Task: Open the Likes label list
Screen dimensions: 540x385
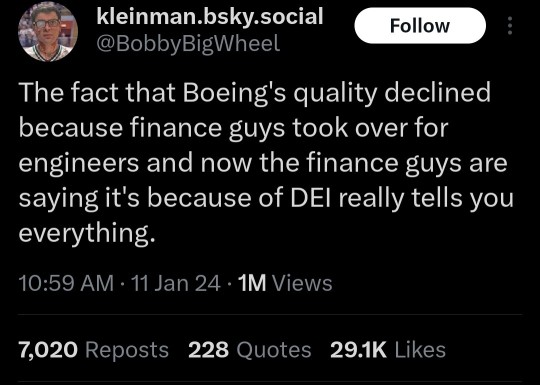Action: 420,350
